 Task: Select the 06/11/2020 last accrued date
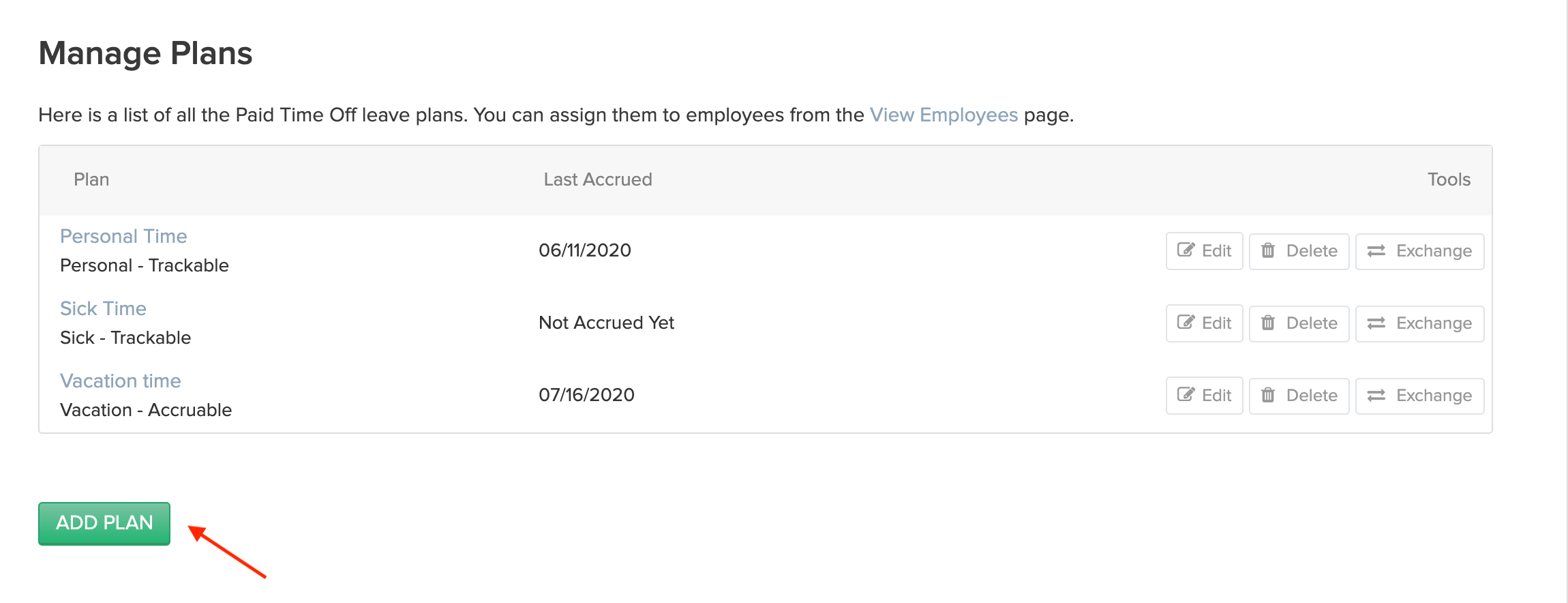(x=584, y=250)
